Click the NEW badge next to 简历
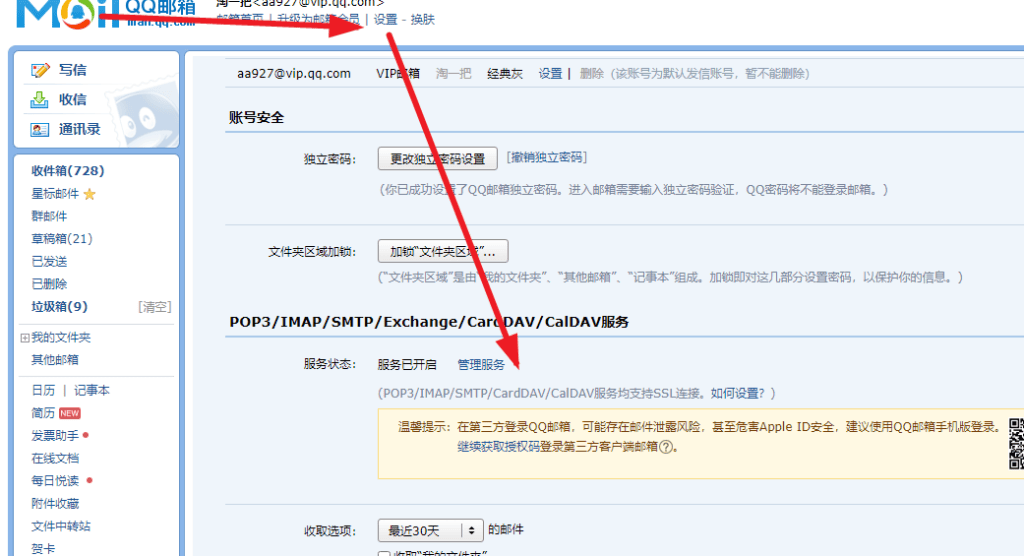 [69, 413]
